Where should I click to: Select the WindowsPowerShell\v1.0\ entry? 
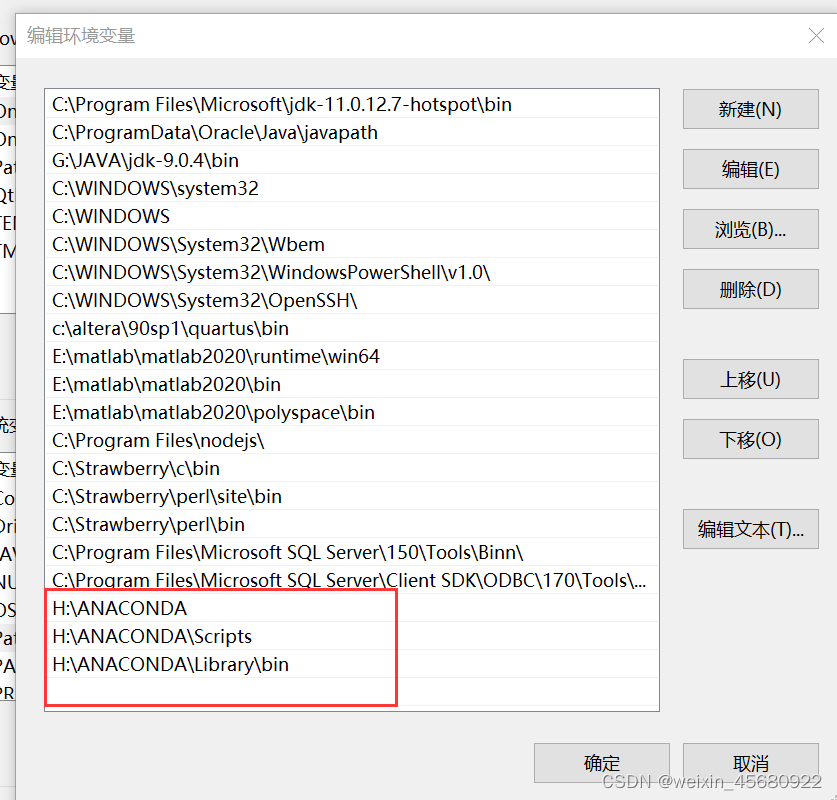(352, 272)
